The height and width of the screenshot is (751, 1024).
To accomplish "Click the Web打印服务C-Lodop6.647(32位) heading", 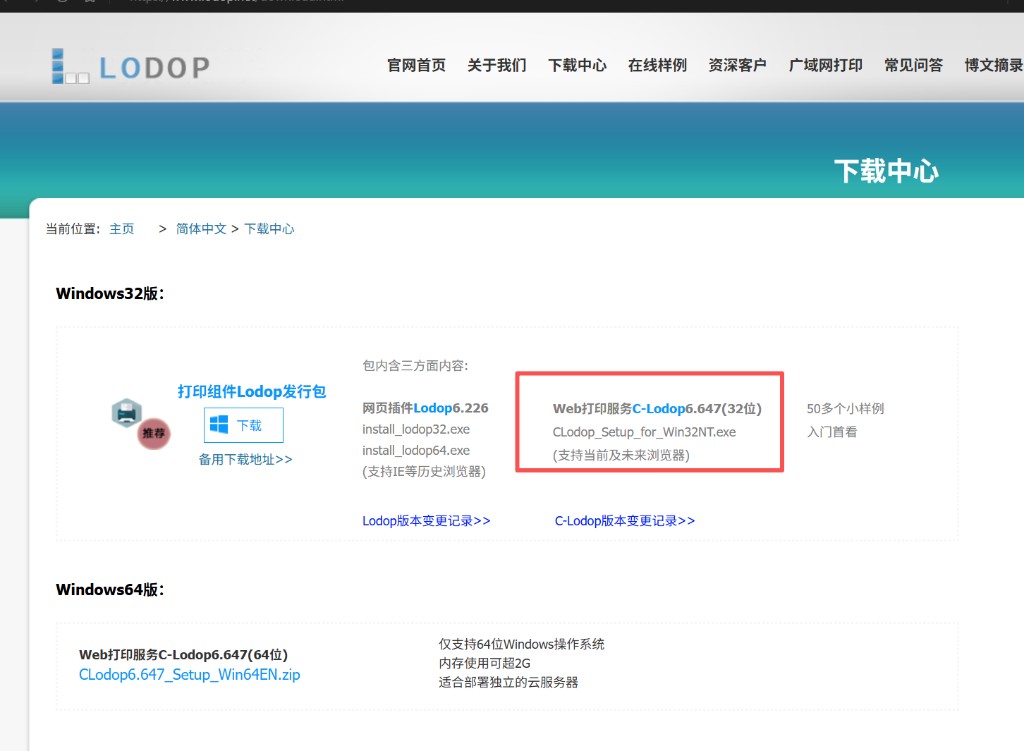I will coord(657,408).
